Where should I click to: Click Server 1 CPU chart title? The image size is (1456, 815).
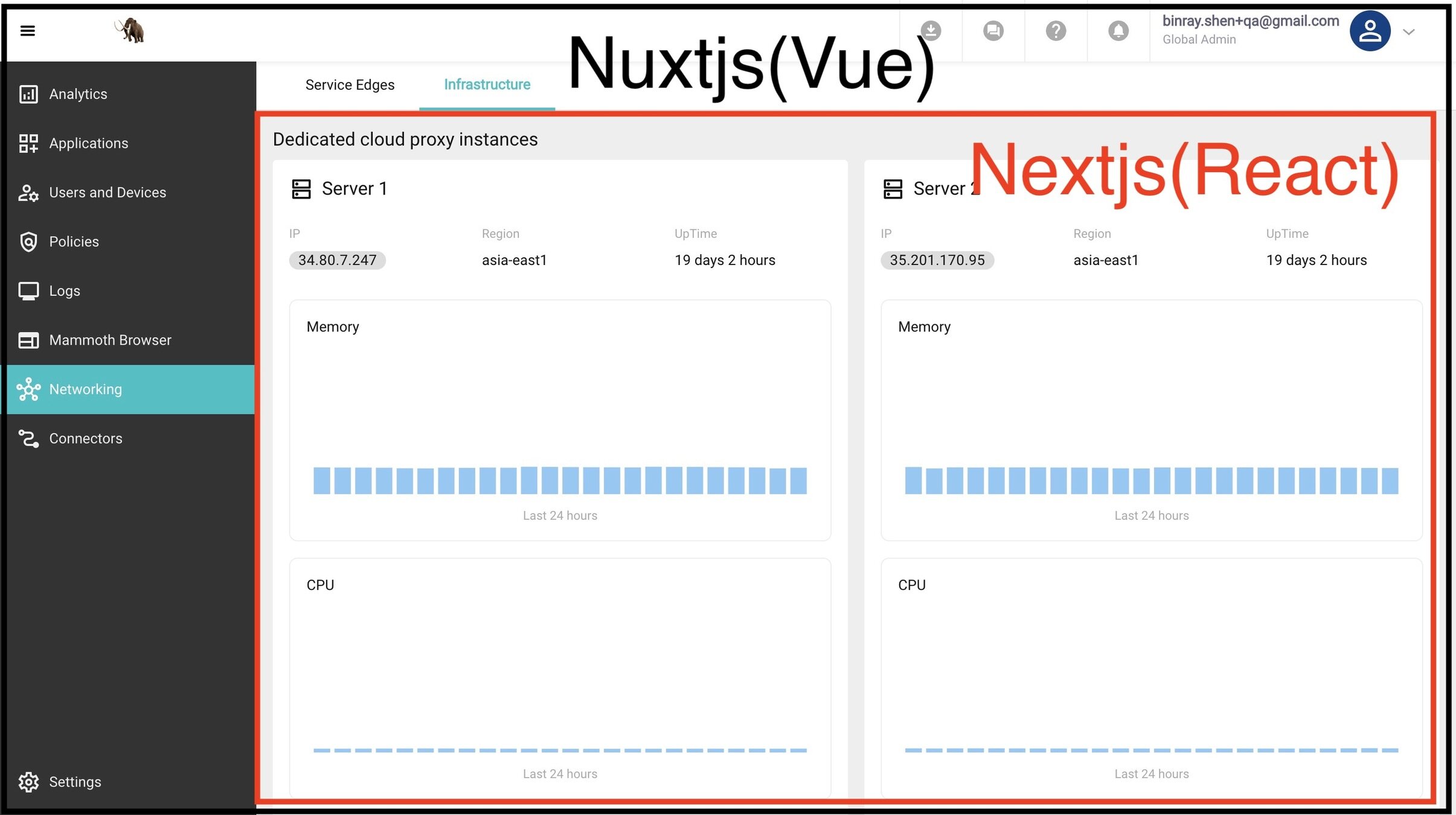click(320, 586)
